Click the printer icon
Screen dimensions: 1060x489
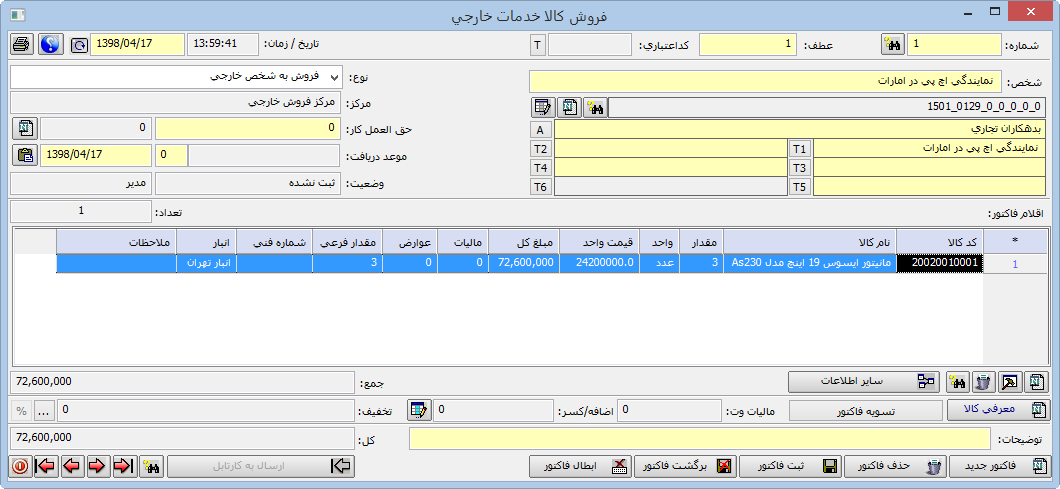[x=22, y=45]
